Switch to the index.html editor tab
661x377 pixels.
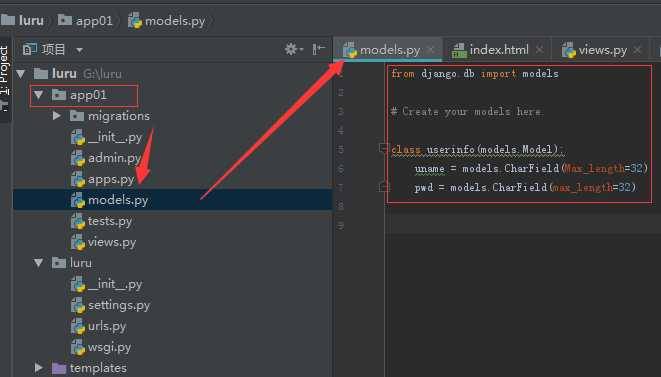499,50
